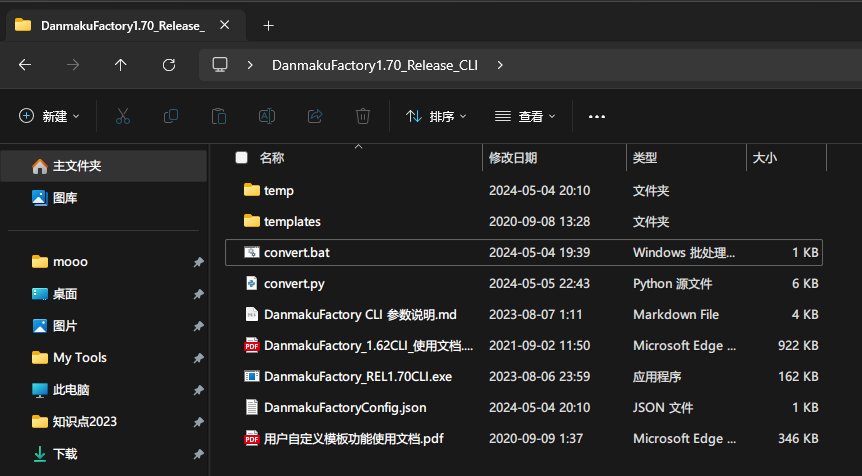Open the three-dot See more menu
862x476 pixels.
(596, 117)
